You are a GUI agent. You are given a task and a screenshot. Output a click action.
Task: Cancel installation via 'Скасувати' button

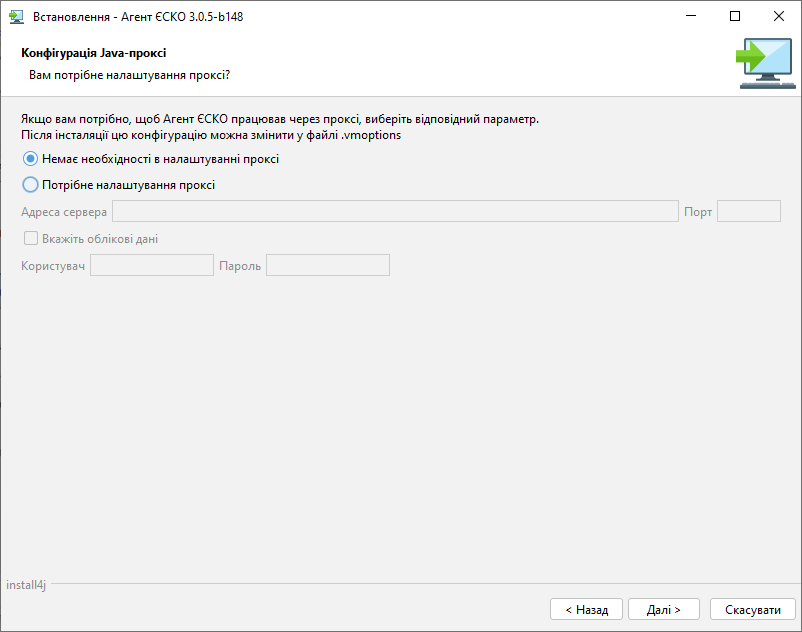coord(752,610)
